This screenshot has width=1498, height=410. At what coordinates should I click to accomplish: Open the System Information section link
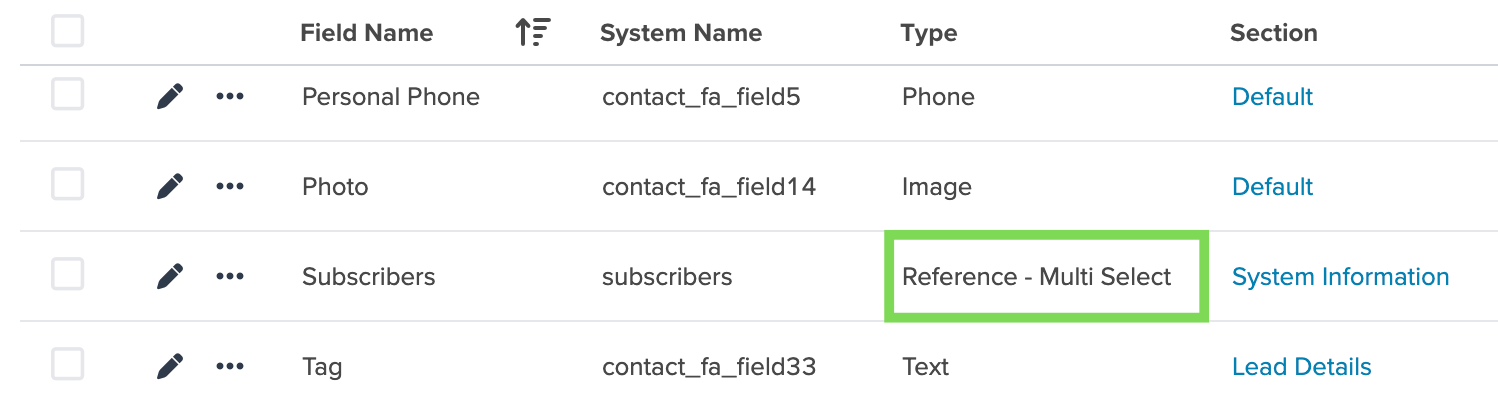coord(1340,277)
